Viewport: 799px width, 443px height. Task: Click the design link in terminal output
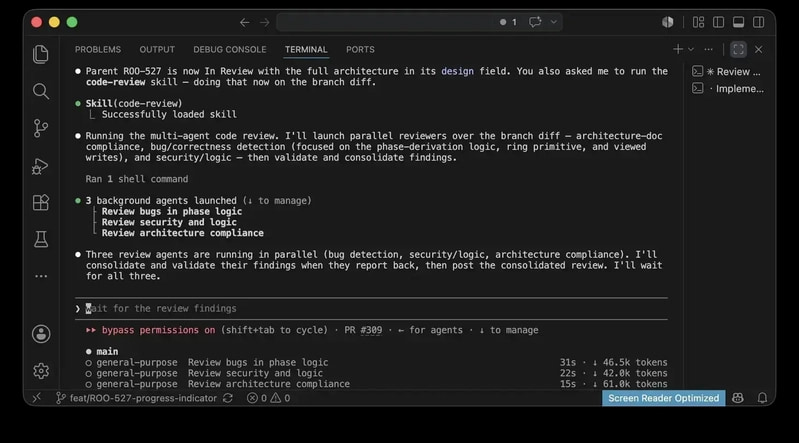457,71
